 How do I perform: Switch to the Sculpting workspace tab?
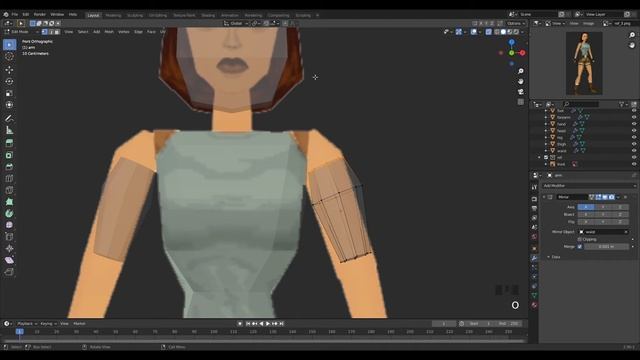click(x=135, y=16)
